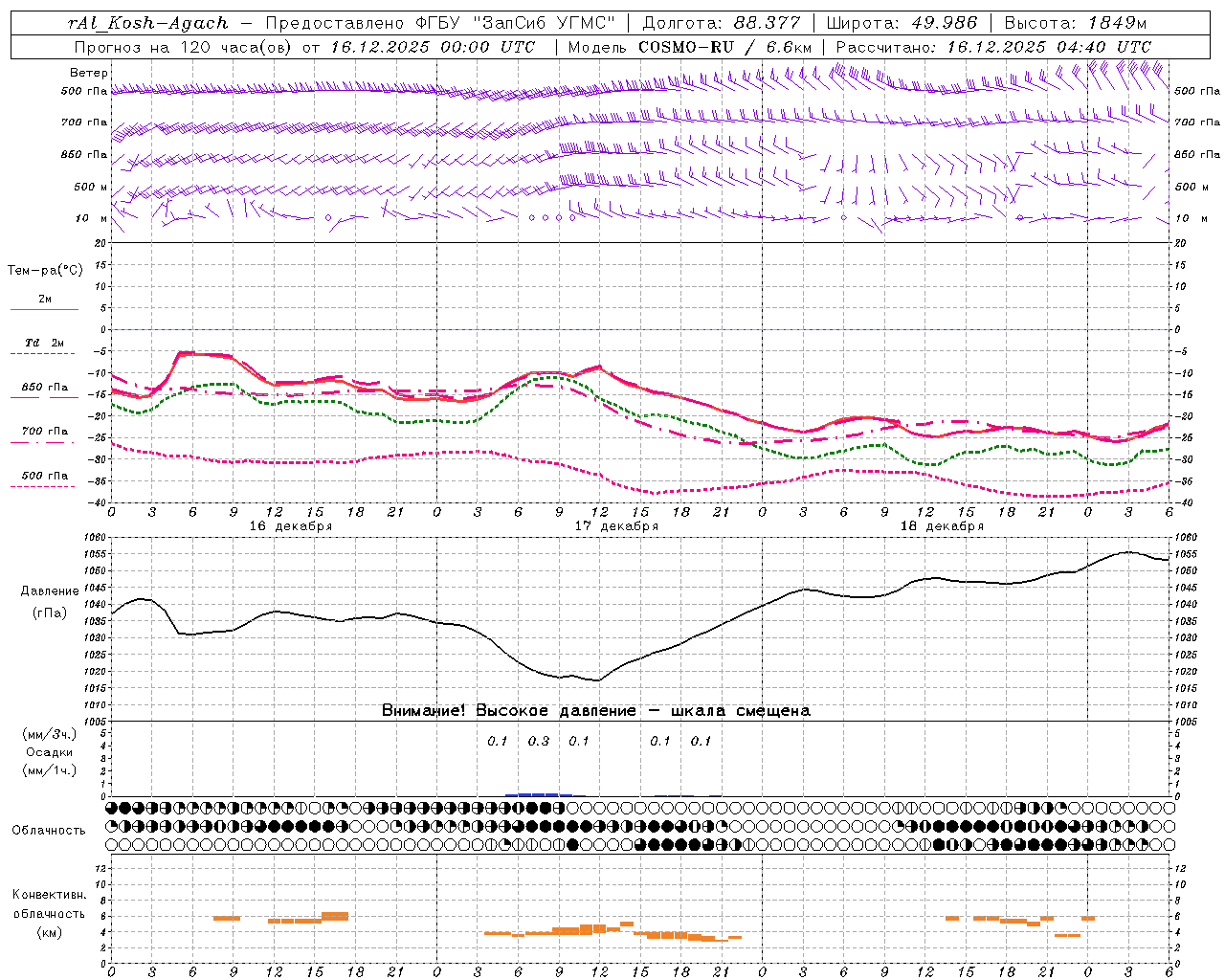Click the 18 декабря date label
Viewport: 1225px width, 980px height.
point(942,526)
